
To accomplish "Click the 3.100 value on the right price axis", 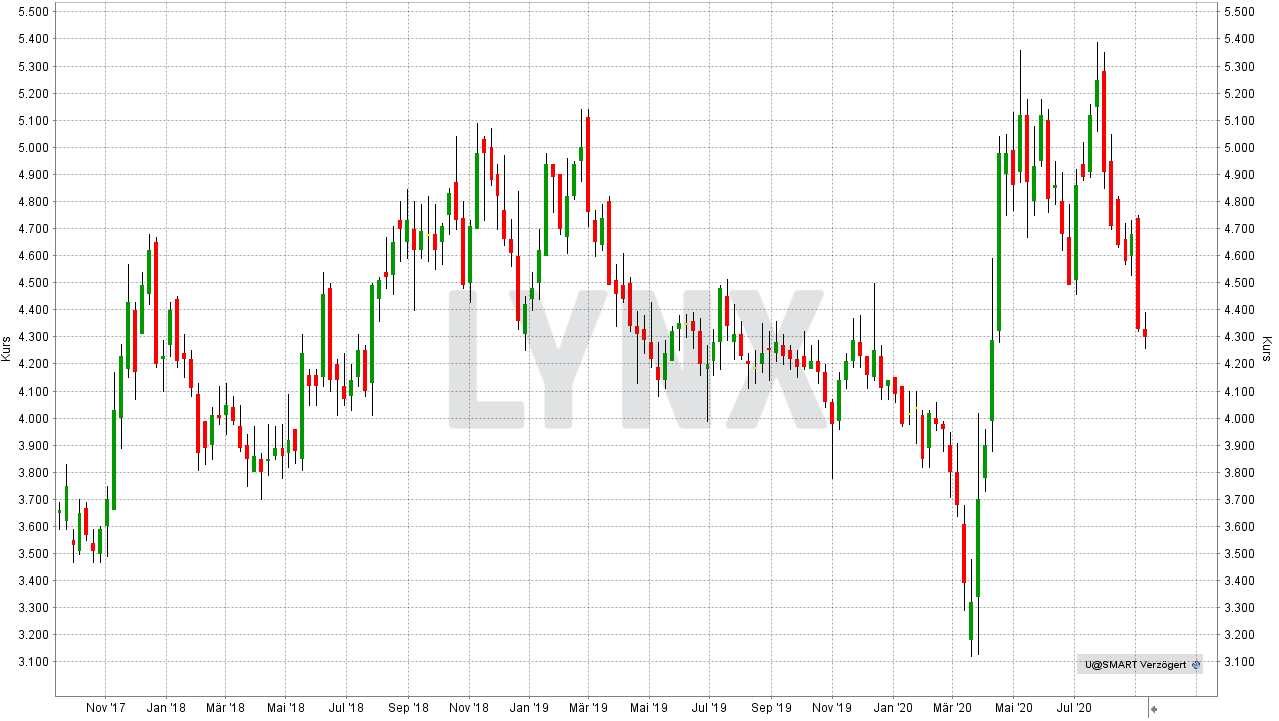I will point(1239,662).
